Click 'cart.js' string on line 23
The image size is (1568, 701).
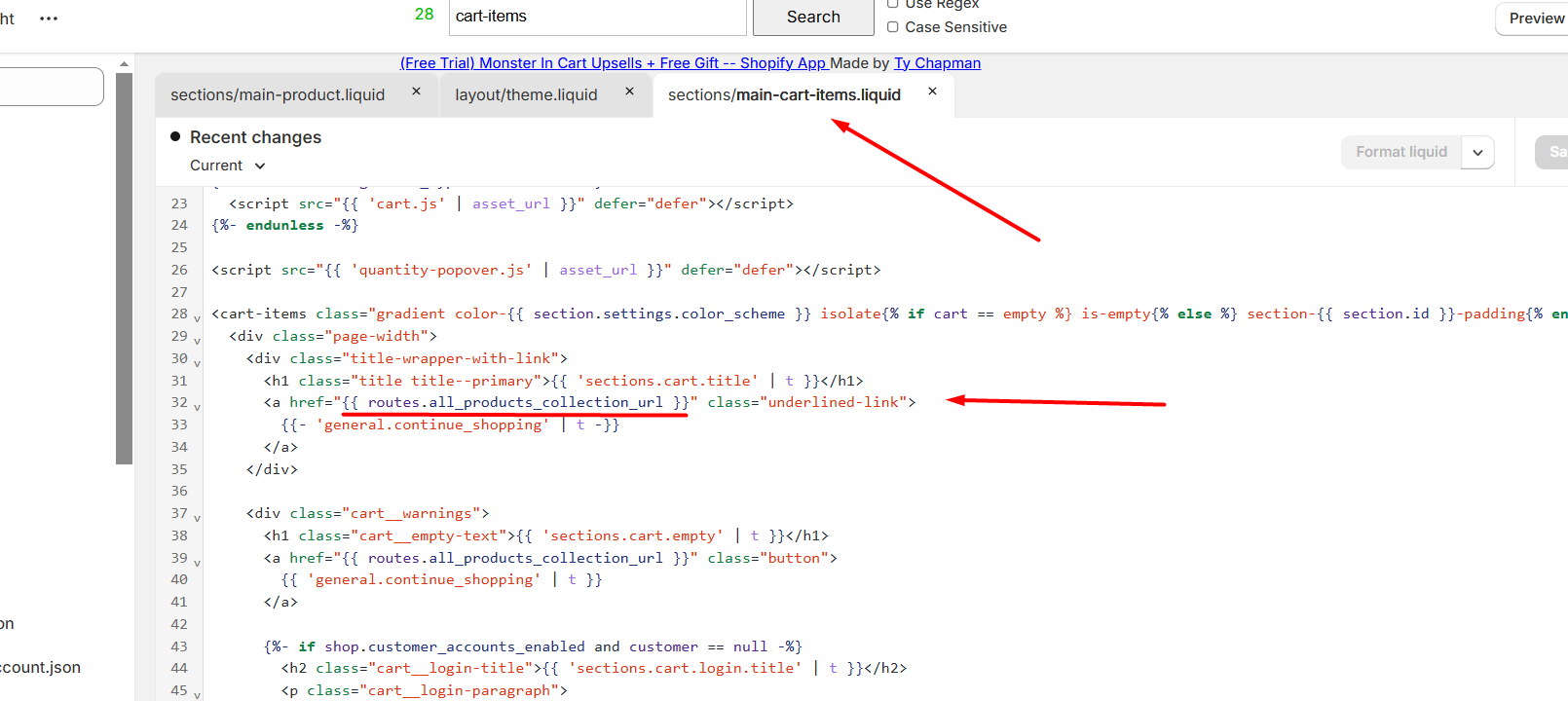point(406,203)
